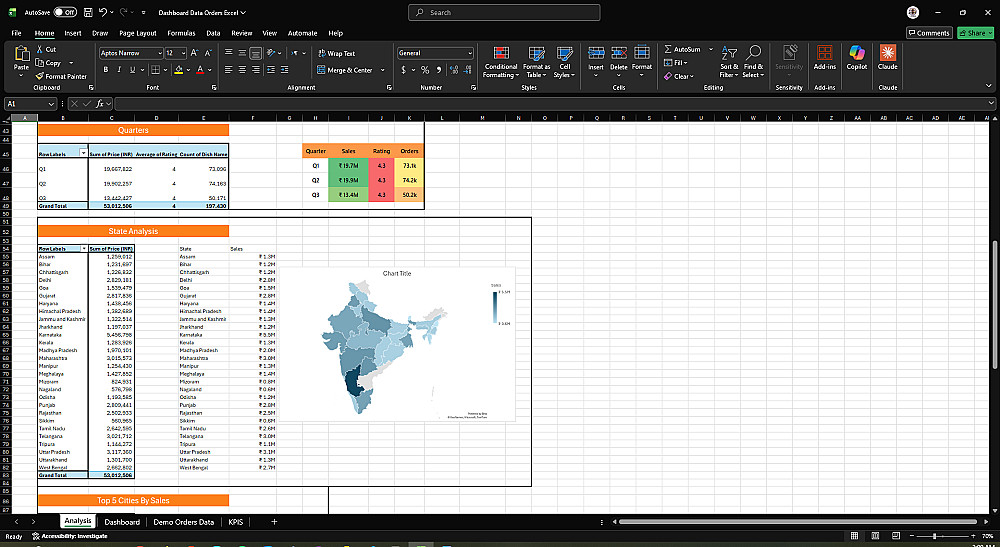Launch the Copilot add-in
Image resolution: width=1000 pixels, height=547 pixels.
click(x=857, y=58)
